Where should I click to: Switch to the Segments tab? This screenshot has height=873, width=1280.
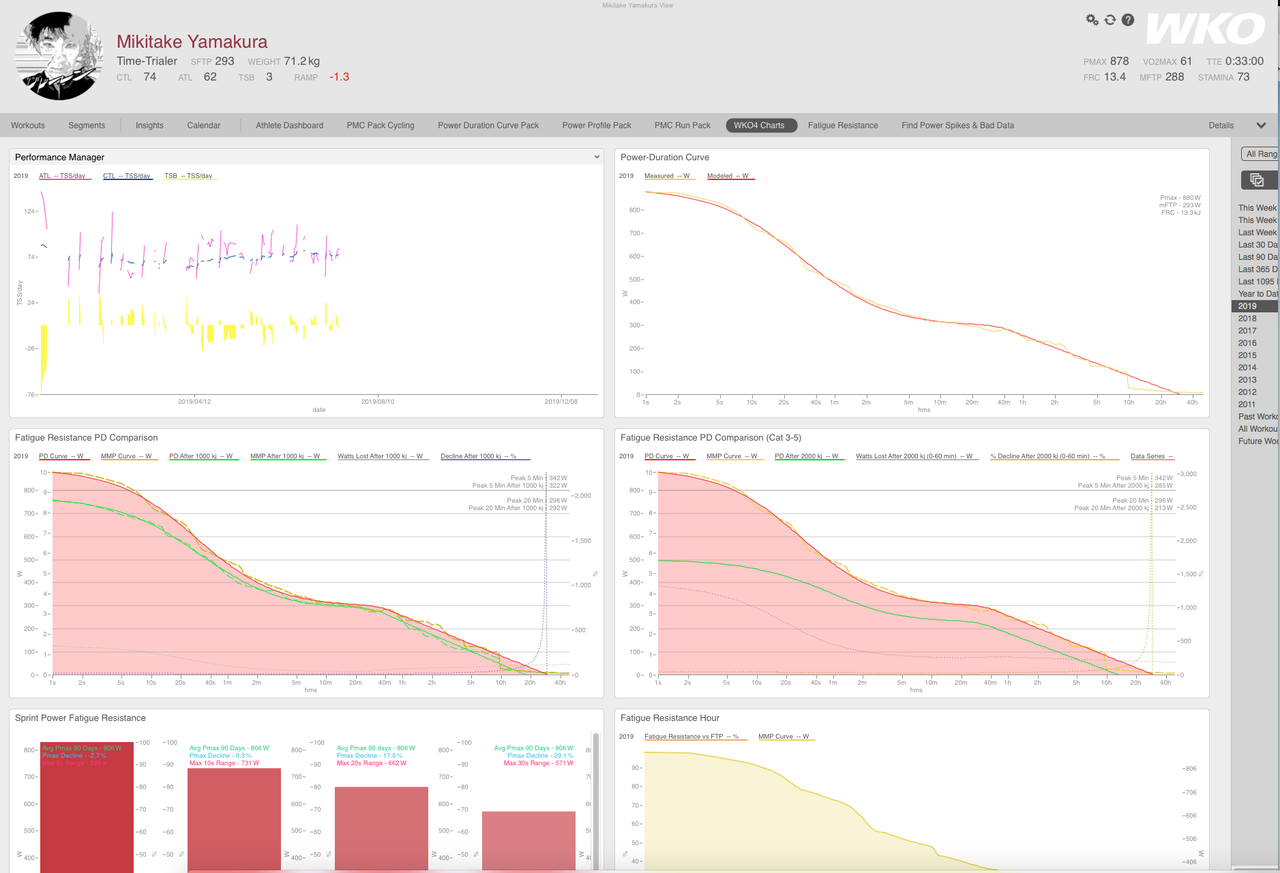pos(87,126)
